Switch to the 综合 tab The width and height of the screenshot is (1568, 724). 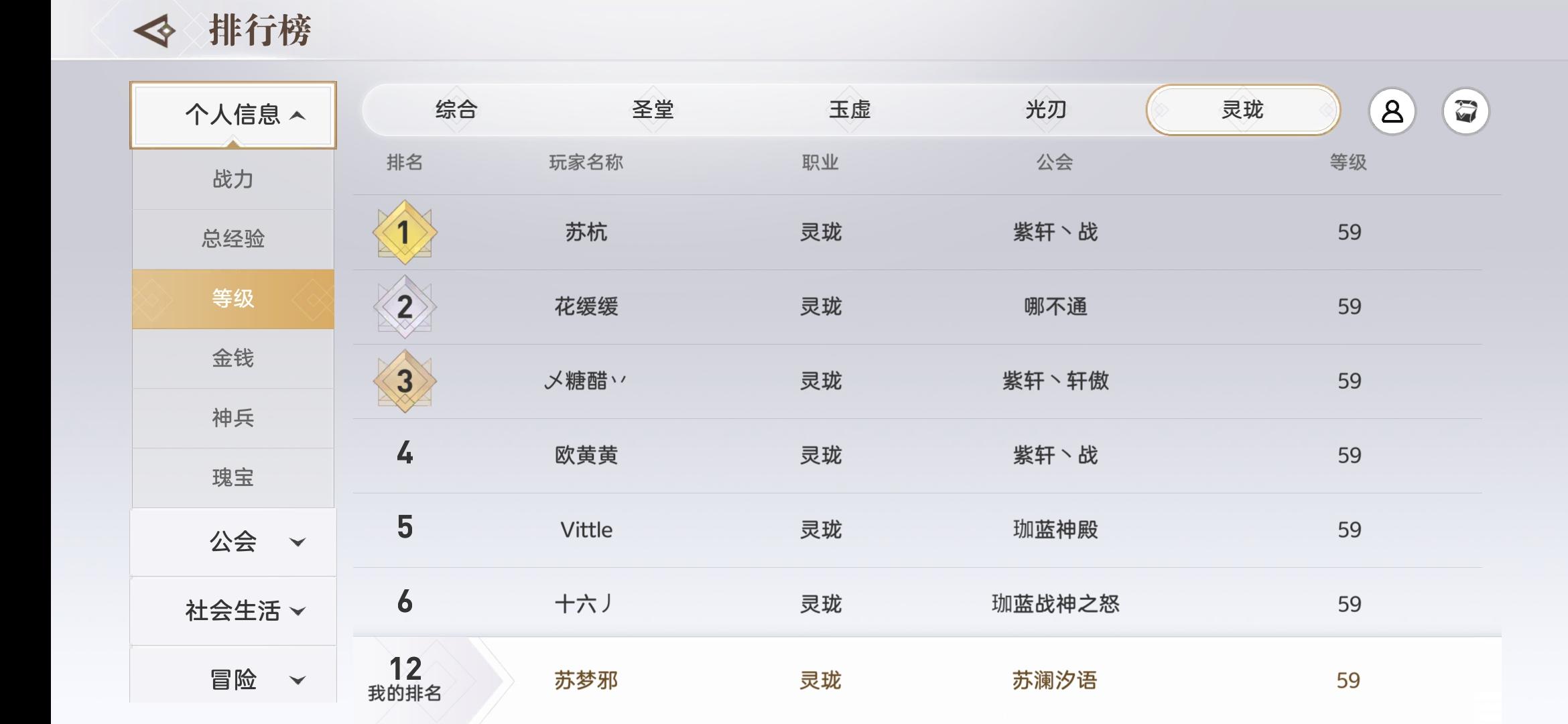point(456,110)
